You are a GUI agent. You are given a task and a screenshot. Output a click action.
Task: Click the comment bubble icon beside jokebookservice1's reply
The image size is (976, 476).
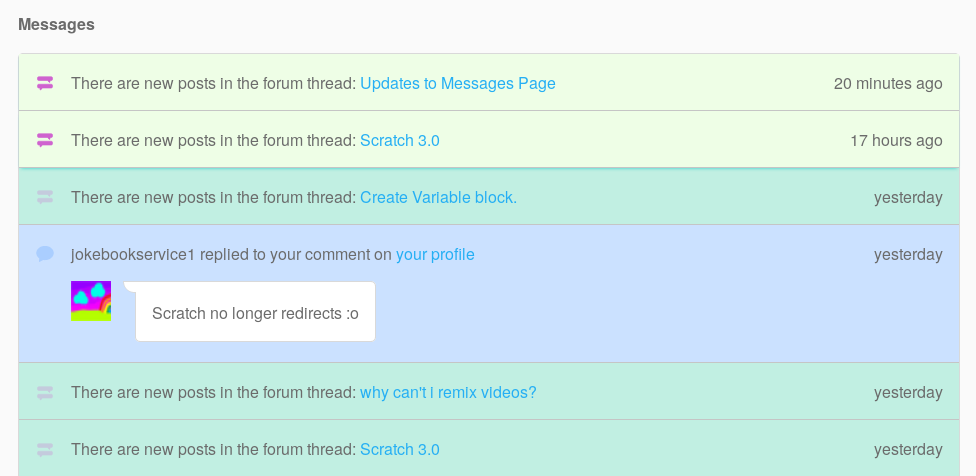coord(45,254)
